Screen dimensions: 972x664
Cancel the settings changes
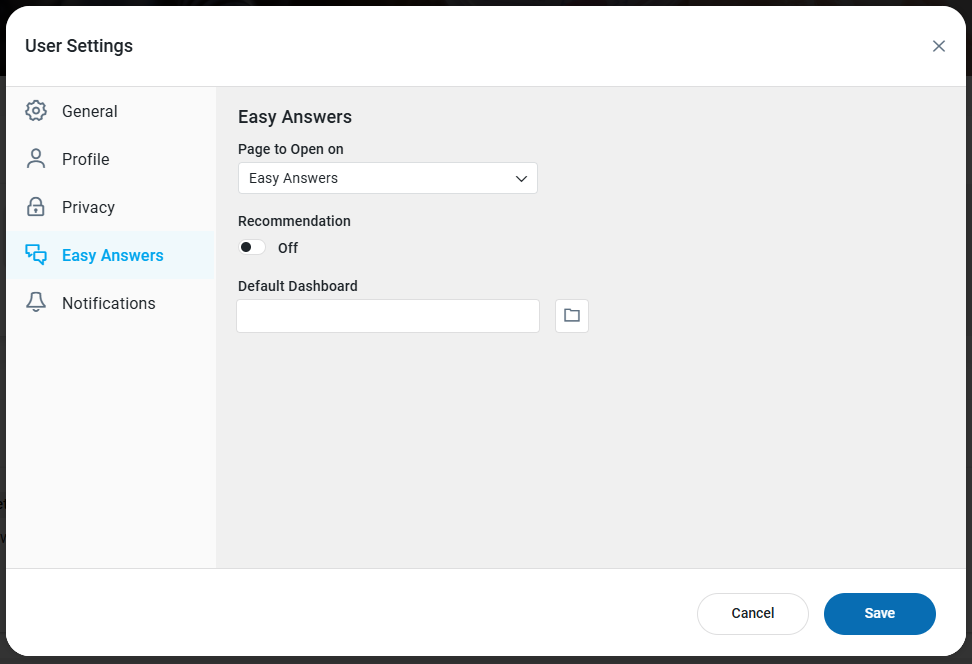[752, 613]
